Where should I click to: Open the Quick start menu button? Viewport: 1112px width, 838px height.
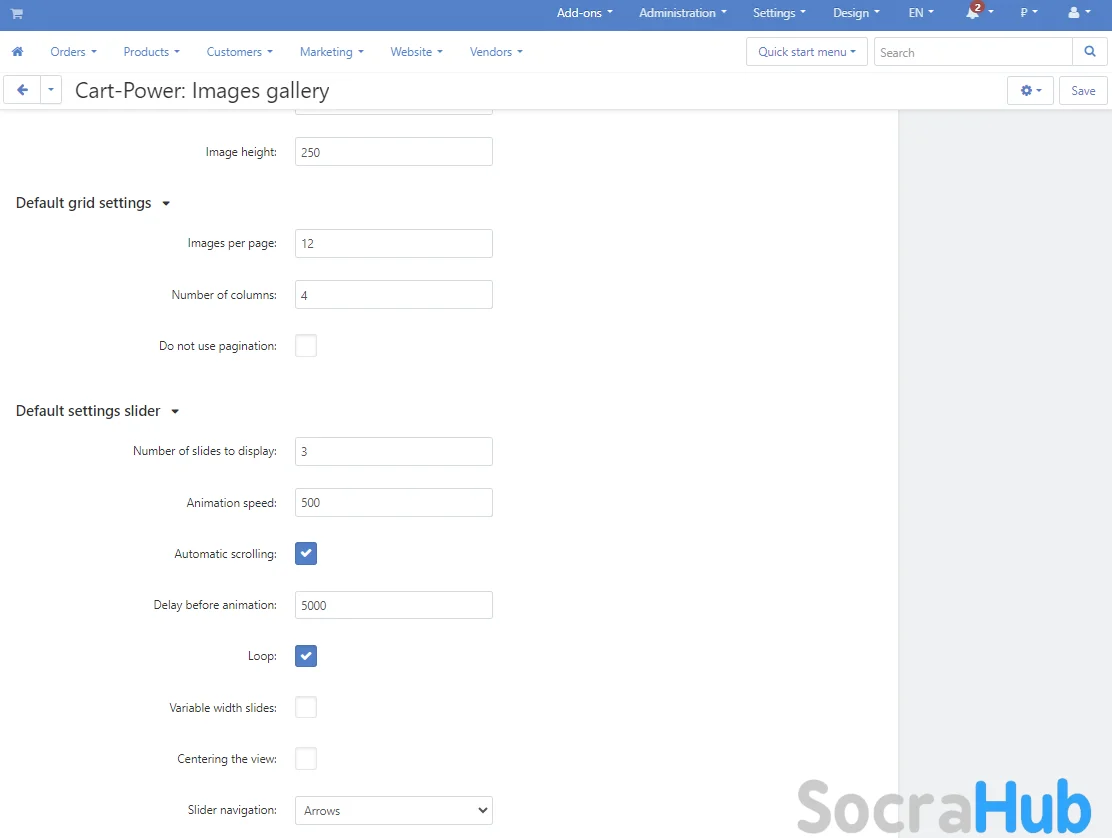pyautogui.click(x=806, y=52)
